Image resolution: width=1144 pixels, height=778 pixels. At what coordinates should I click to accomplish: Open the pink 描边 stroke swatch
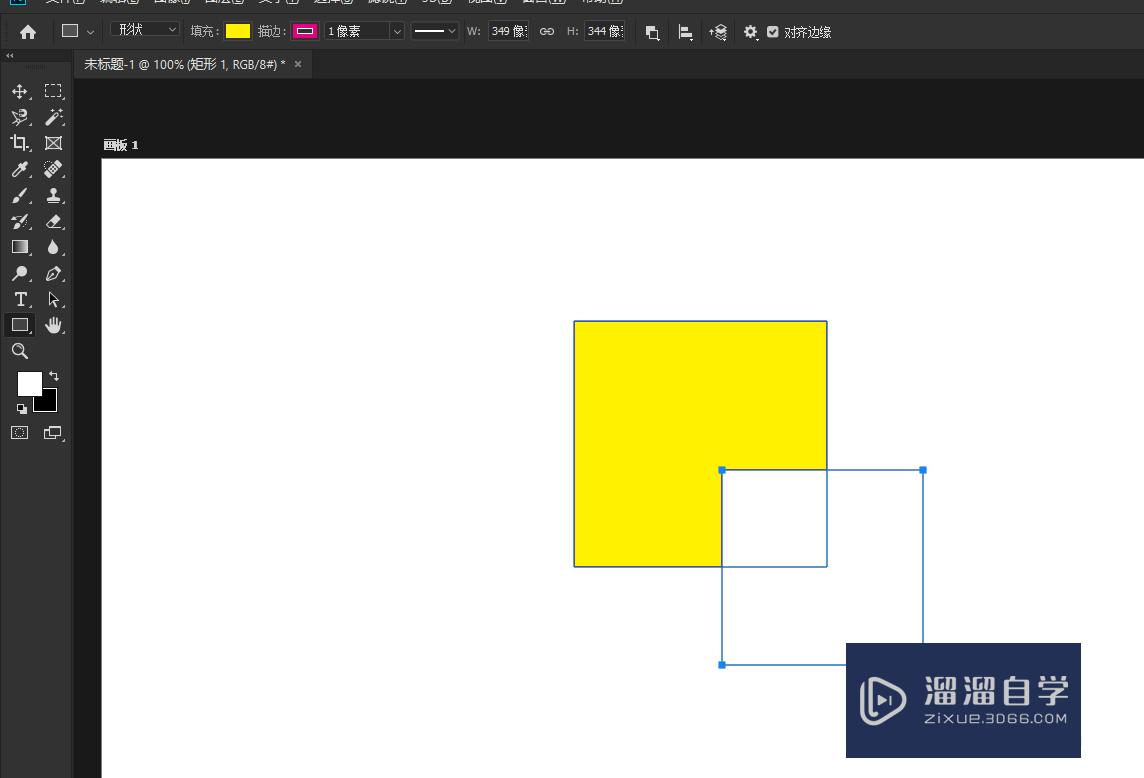point(305,31)
